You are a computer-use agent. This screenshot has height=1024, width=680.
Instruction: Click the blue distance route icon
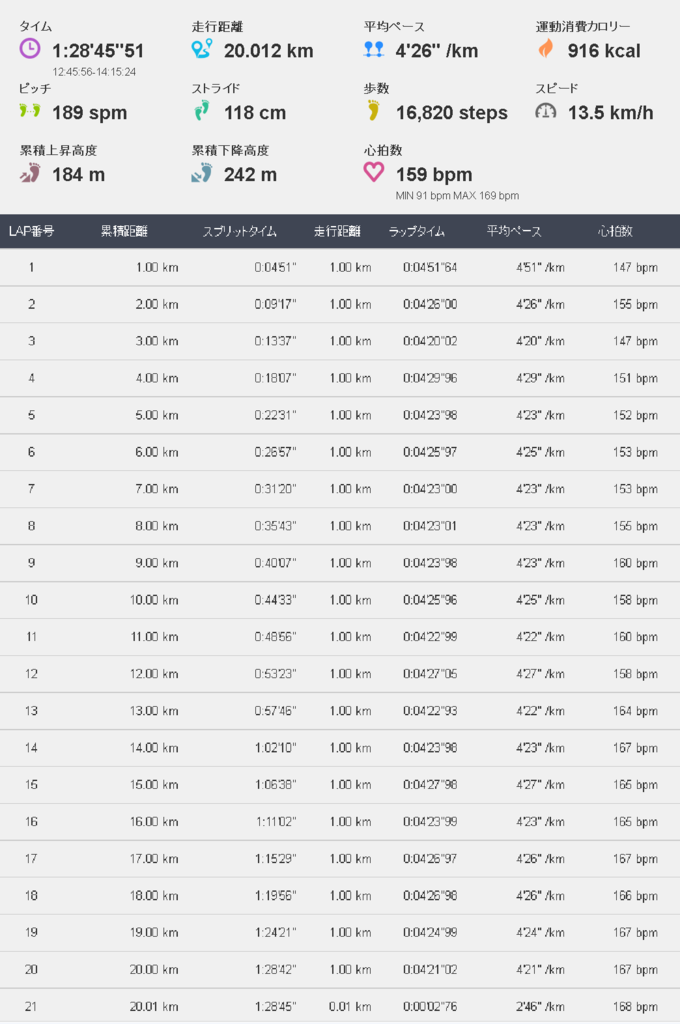[x=202, y=49]
